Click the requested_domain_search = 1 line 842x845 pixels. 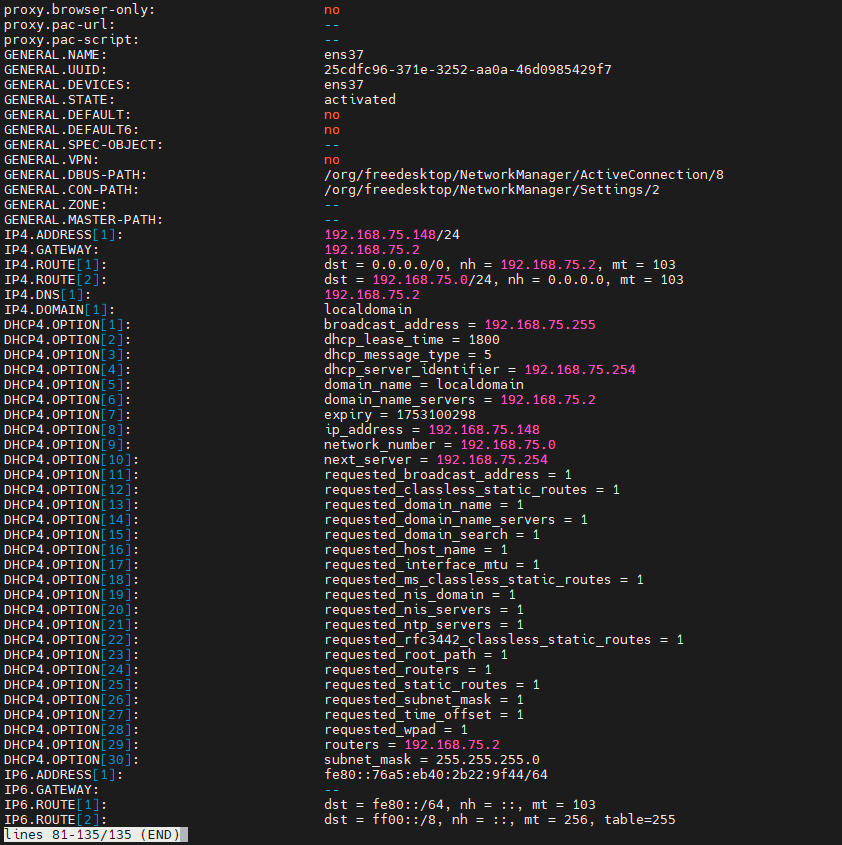coord(431,535)
